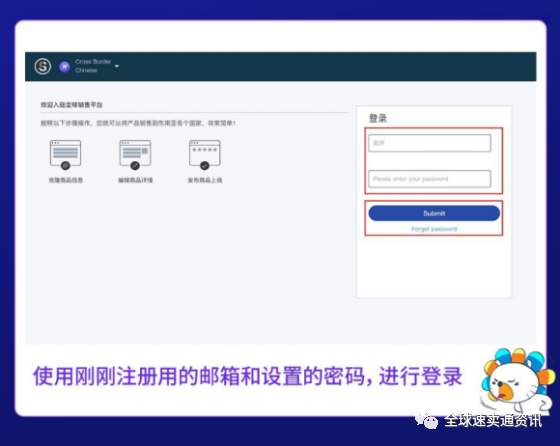
Task: Click the Cross Border Chinese label text
Action: [x=93, y=66]
